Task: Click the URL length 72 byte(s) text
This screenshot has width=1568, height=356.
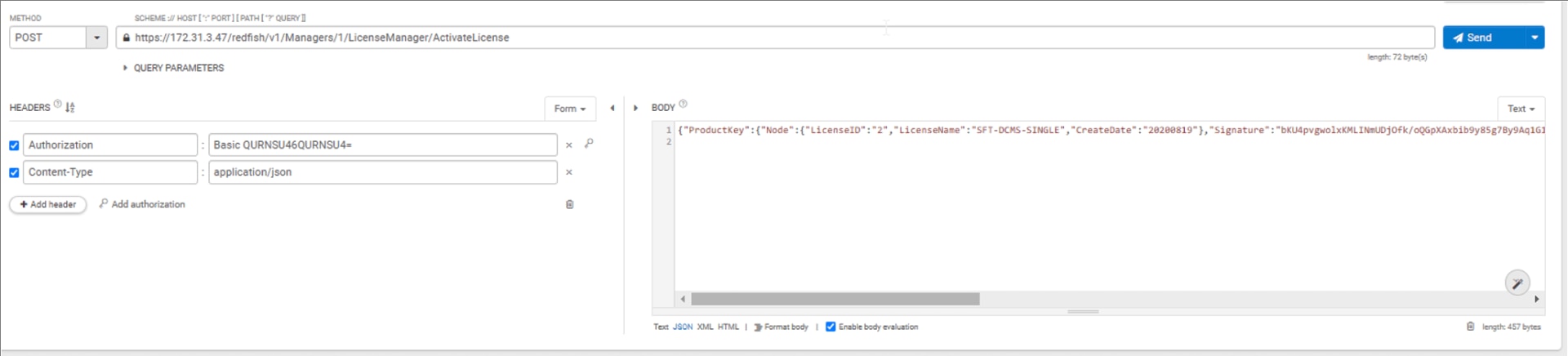Action: [1397, 57]
